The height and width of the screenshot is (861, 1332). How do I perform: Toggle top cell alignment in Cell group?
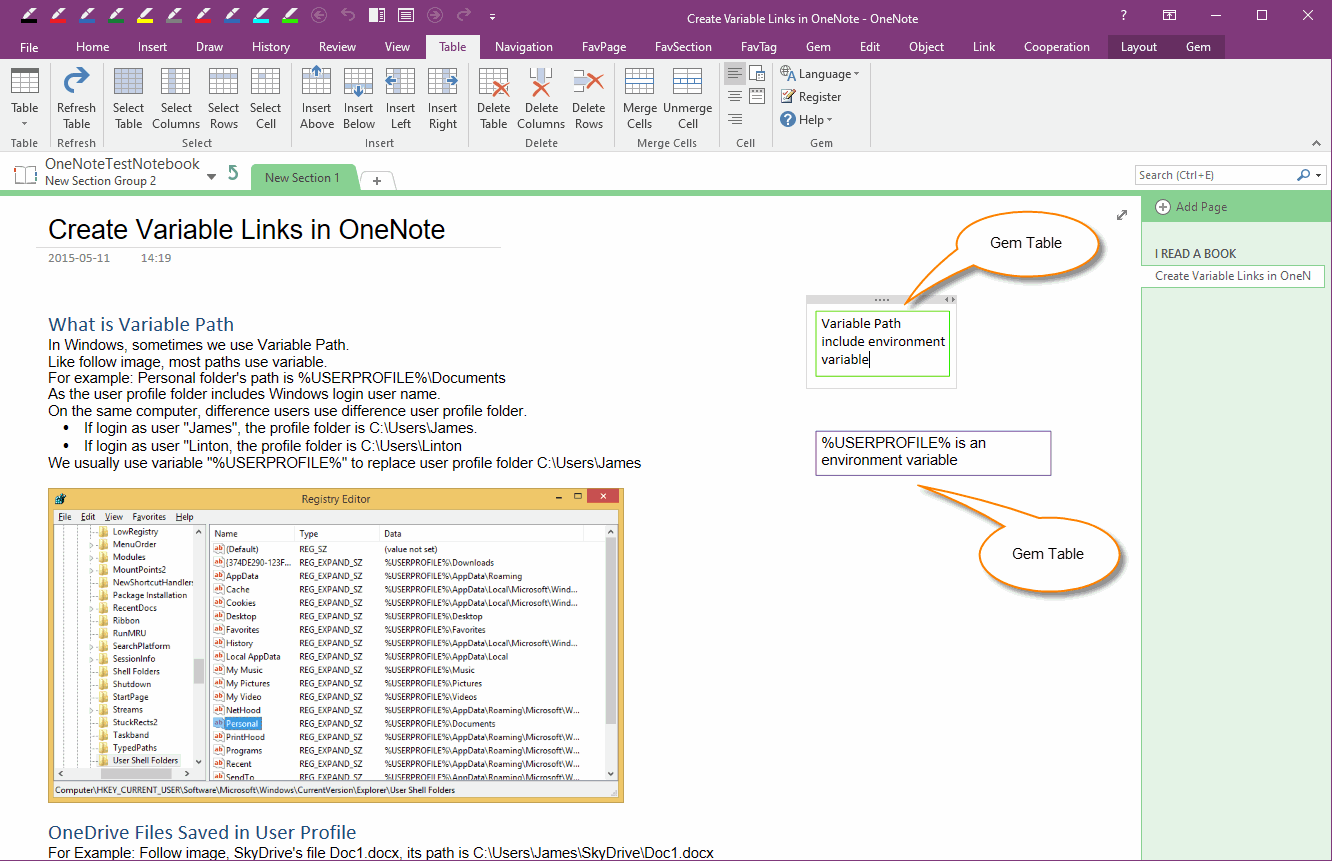[733, 71]
